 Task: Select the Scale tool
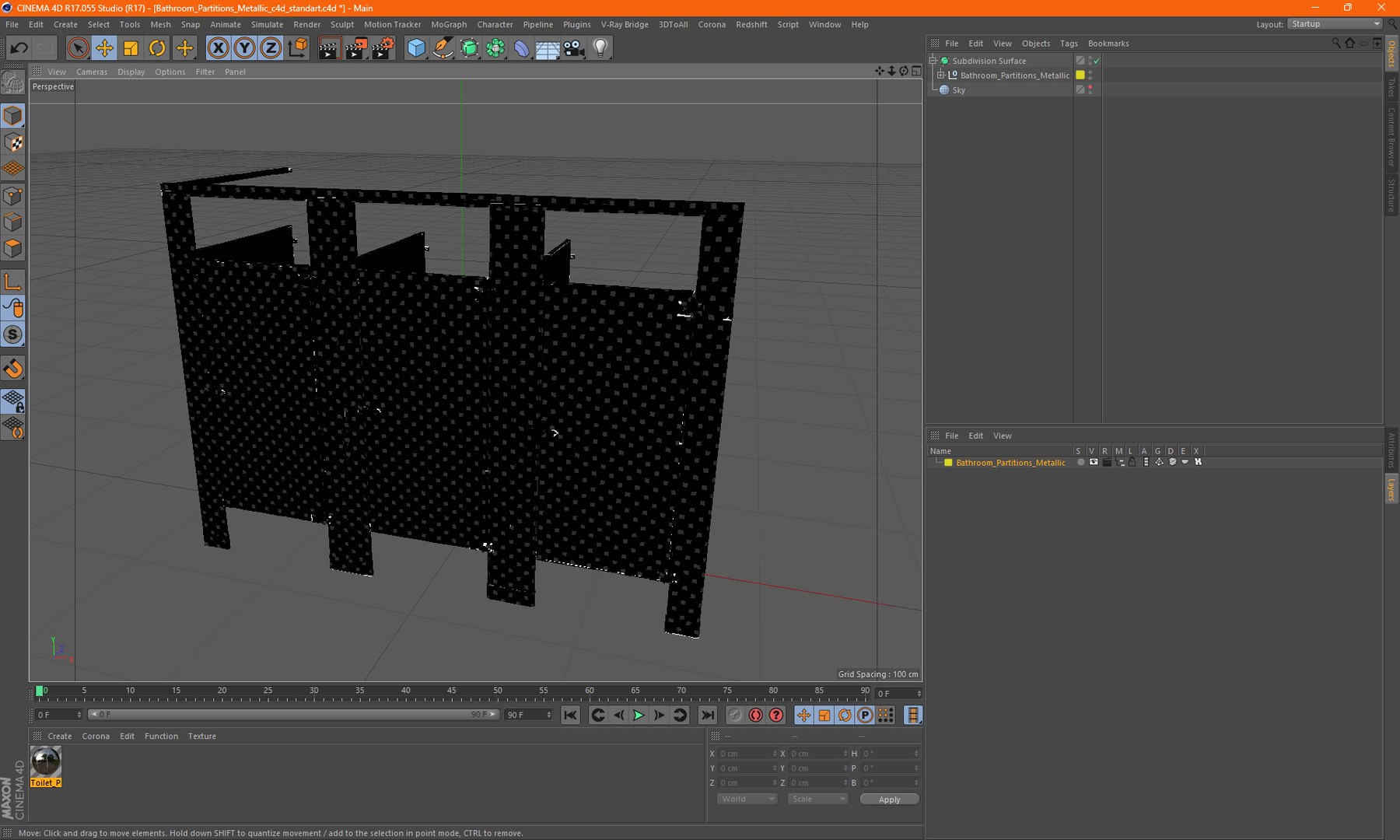(131, 48)
